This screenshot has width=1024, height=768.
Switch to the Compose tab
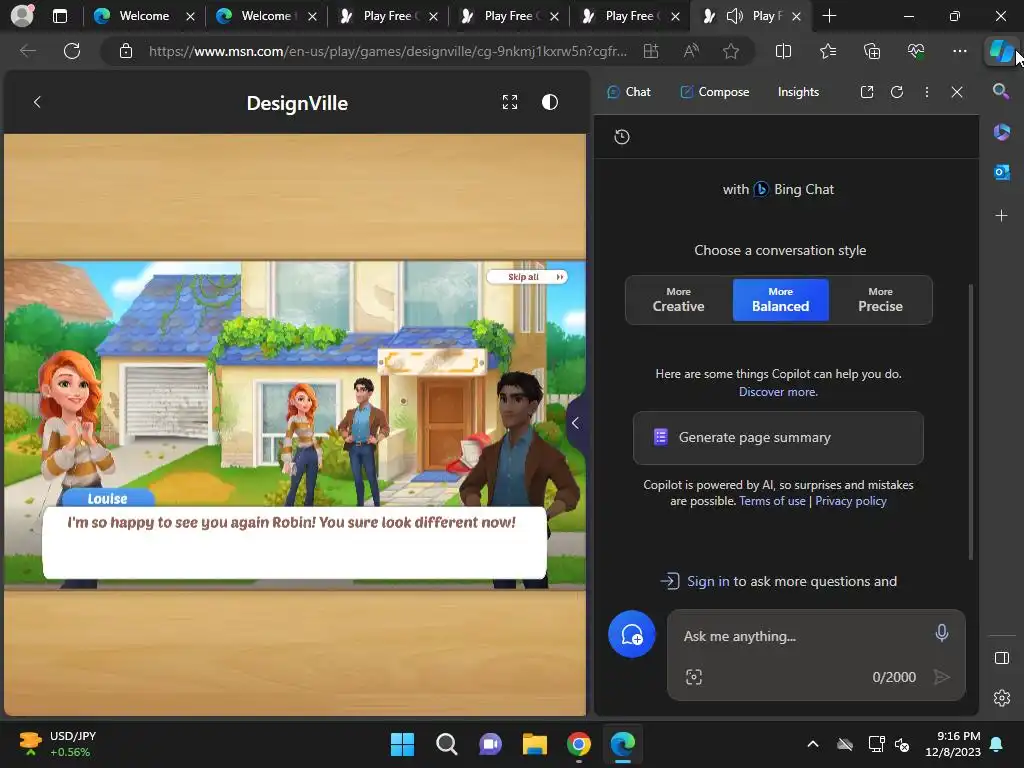(x=714, y=92)
